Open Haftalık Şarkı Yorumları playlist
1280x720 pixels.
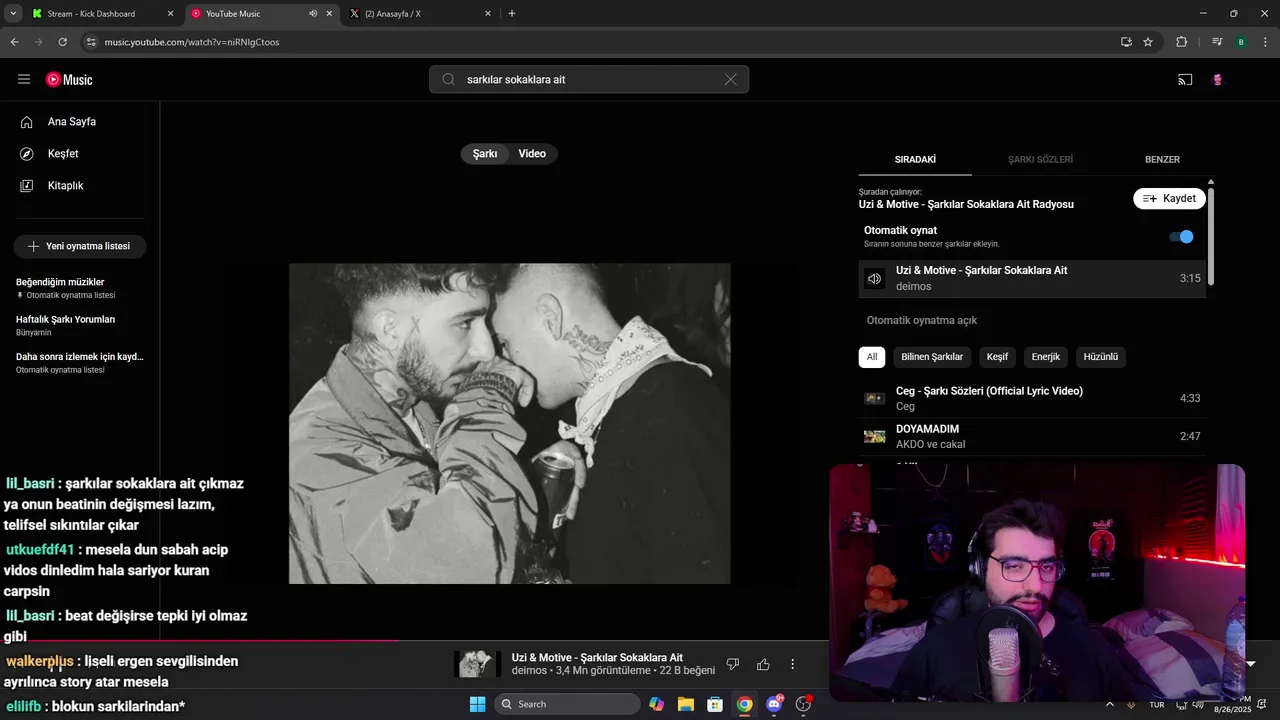[x=80, y=325]
